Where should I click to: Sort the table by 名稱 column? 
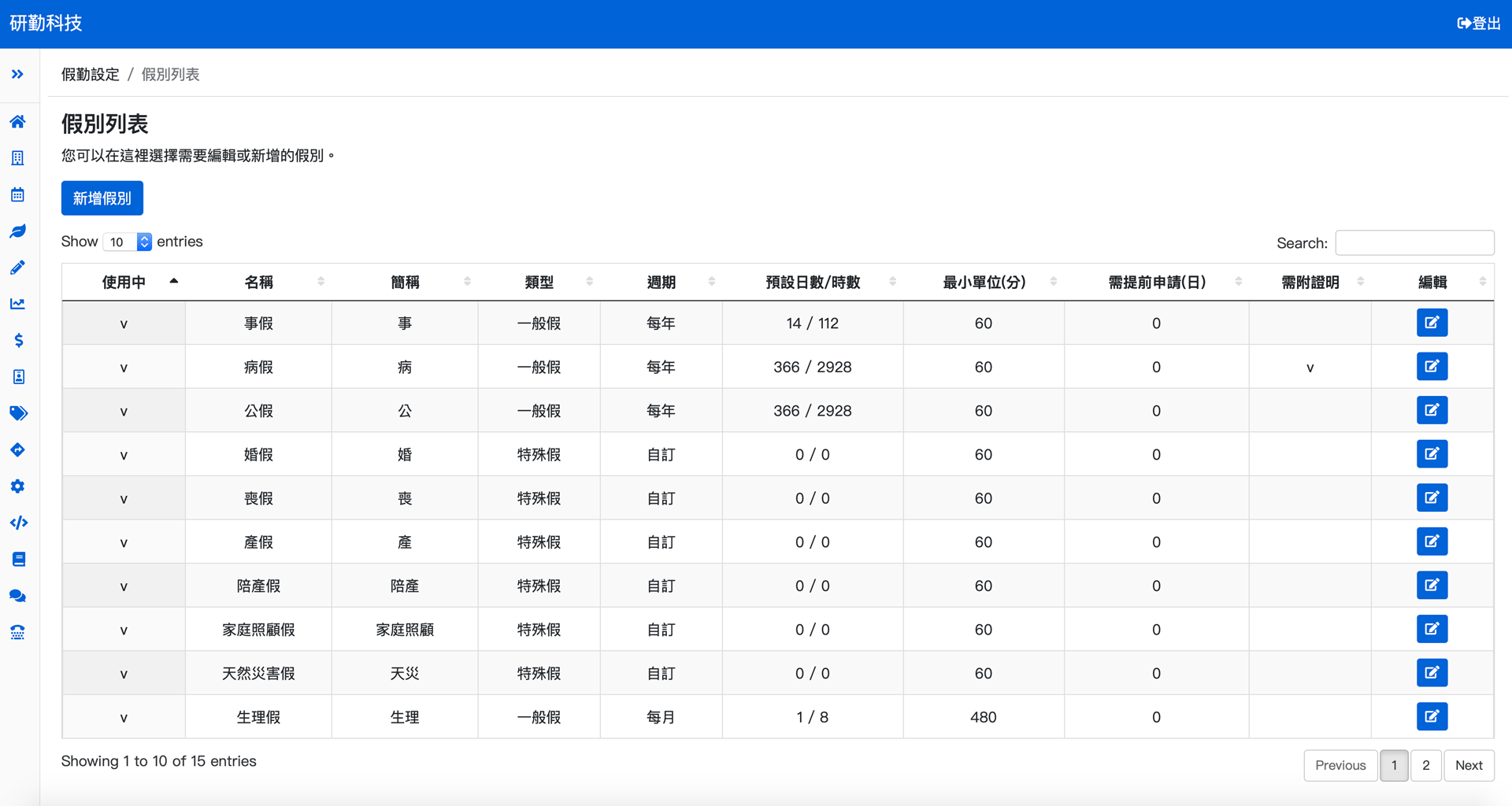258,281
